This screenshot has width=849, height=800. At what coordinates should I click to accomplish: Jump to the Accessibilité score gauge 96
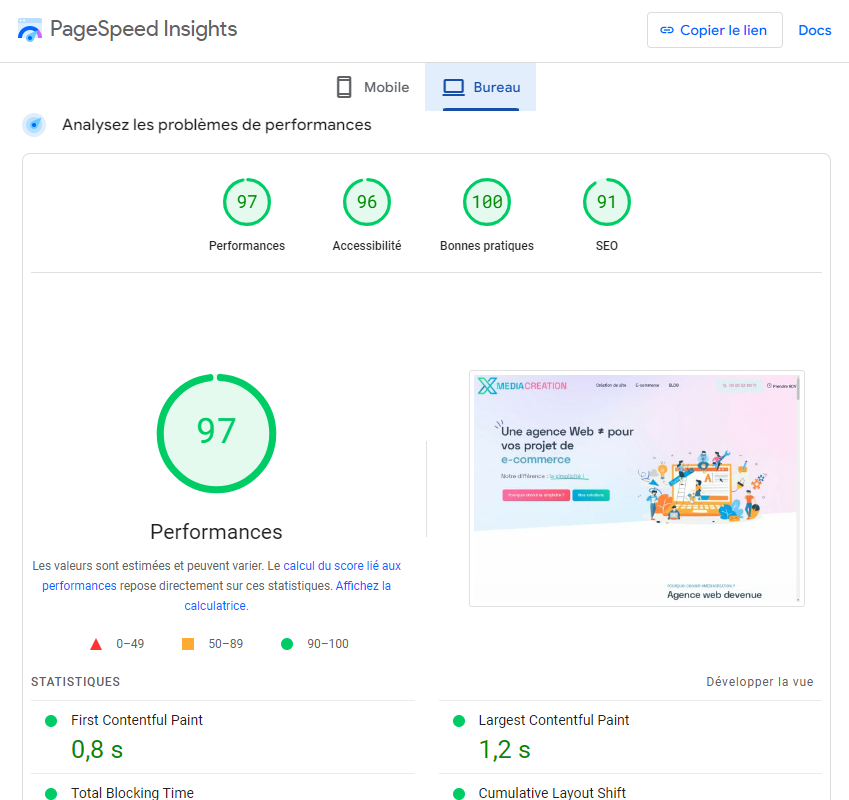click(367, 203)
